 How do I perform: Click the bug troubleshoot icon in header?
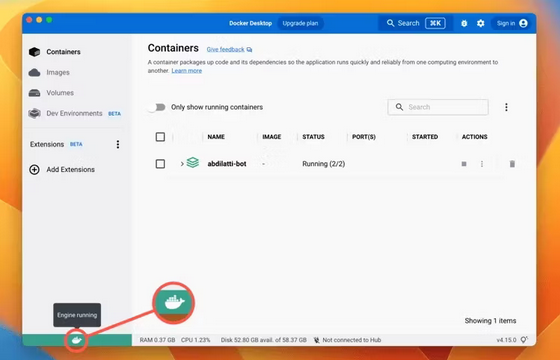tap(464, 23)
